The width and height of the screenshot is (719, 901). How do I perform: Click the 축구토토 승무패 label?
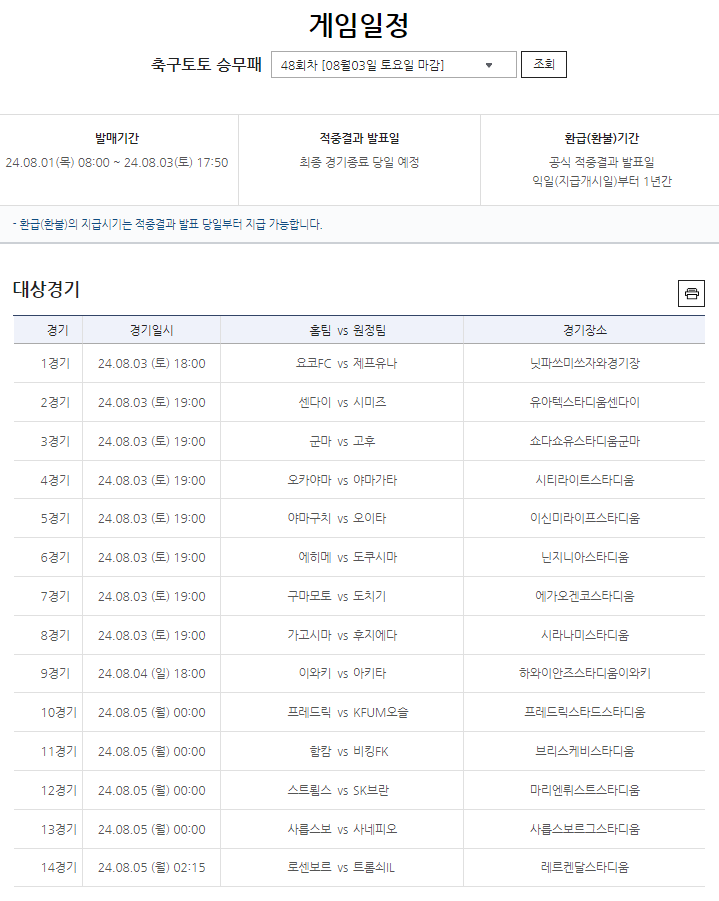point(206,64)
